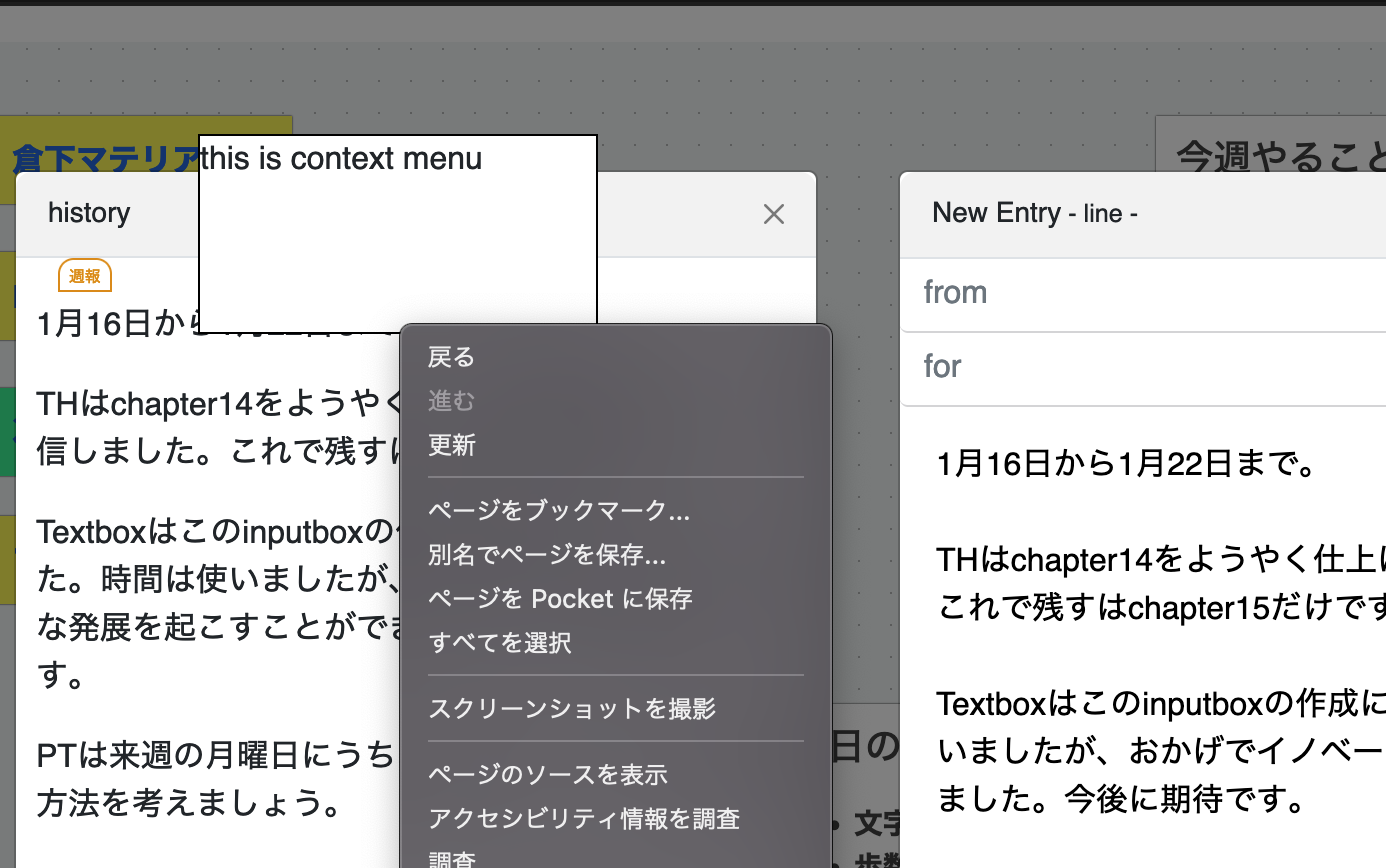The width and height of the screenshot is (1386, 868).
Task: Click the "New Entry - line -" panel title
Action: point(1035,212)
